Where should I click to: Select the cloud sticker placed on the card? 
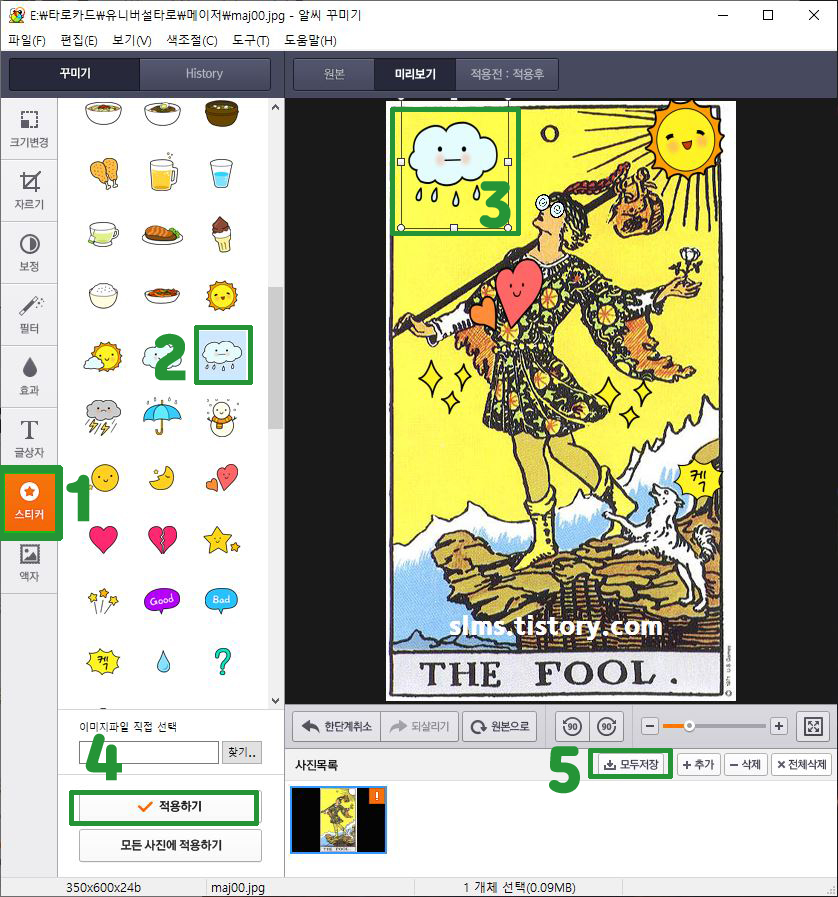(x=454, y=162)
